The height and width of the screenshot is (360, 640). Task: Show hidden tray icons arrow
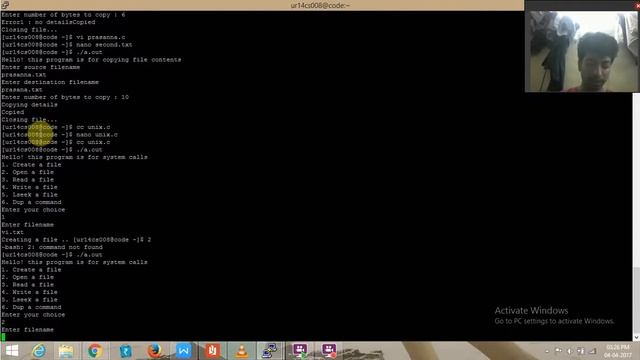pyautogui.click(x=547, y=351)
